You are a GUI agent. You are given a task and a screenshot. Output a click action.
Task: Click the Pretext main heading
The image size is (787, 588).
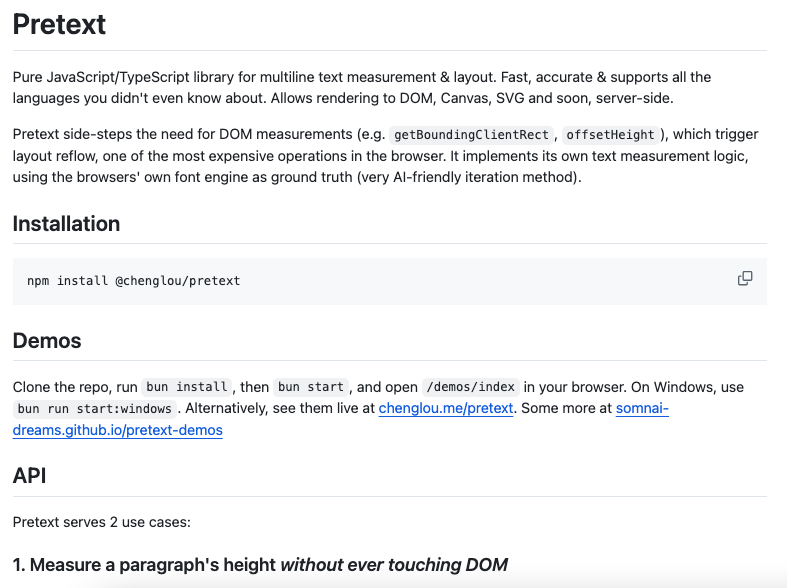click(x=59, y=24)
